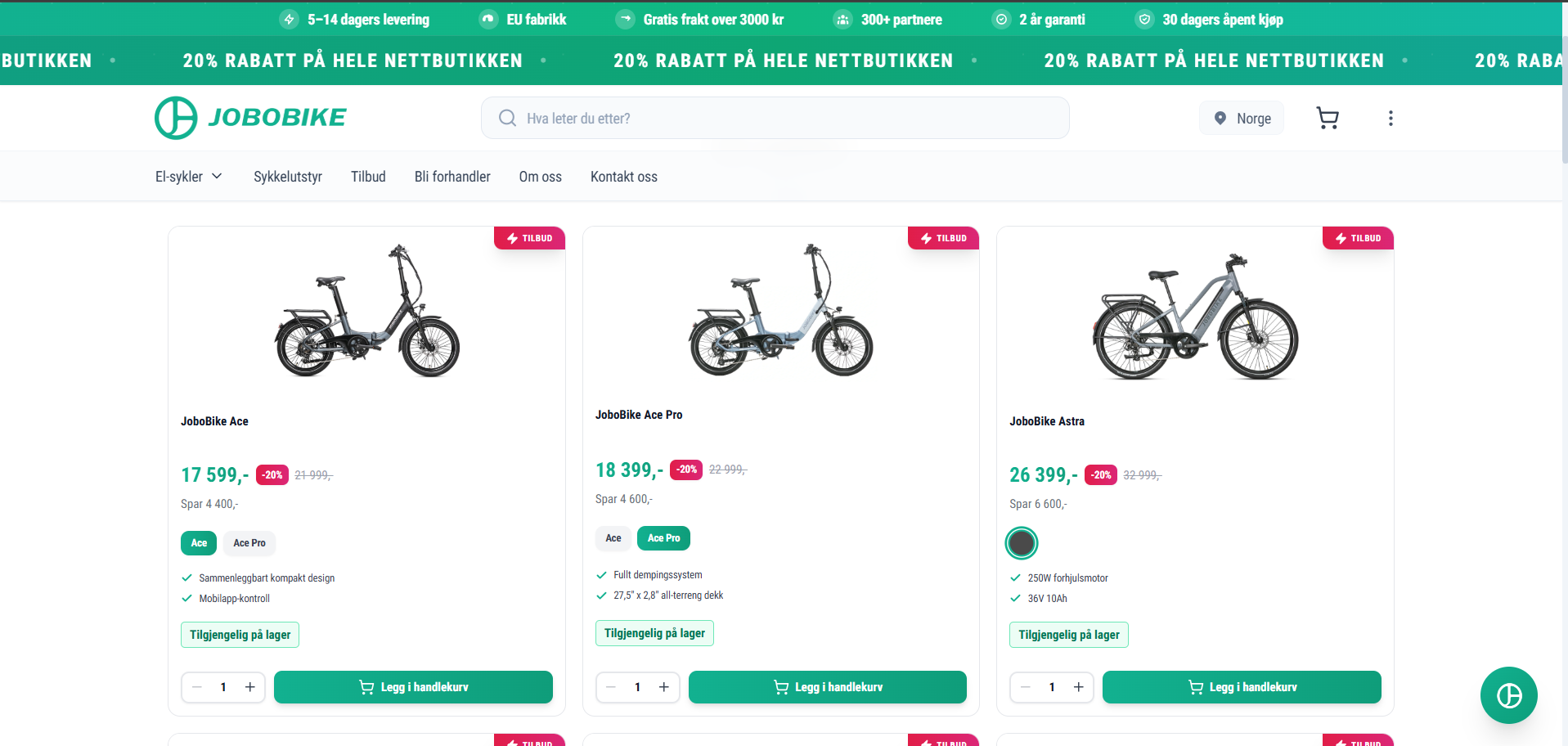Decrease JoboBike Astra quantity with minus
The width and height of the screenshot is (1568, 746).
1026,687
